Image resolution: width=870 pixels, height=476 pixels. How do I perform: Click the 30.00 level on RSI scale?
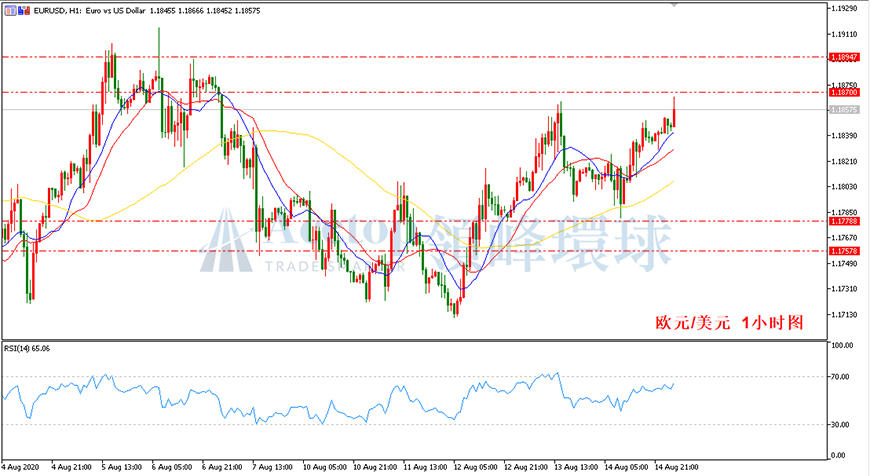click(839, 424)
